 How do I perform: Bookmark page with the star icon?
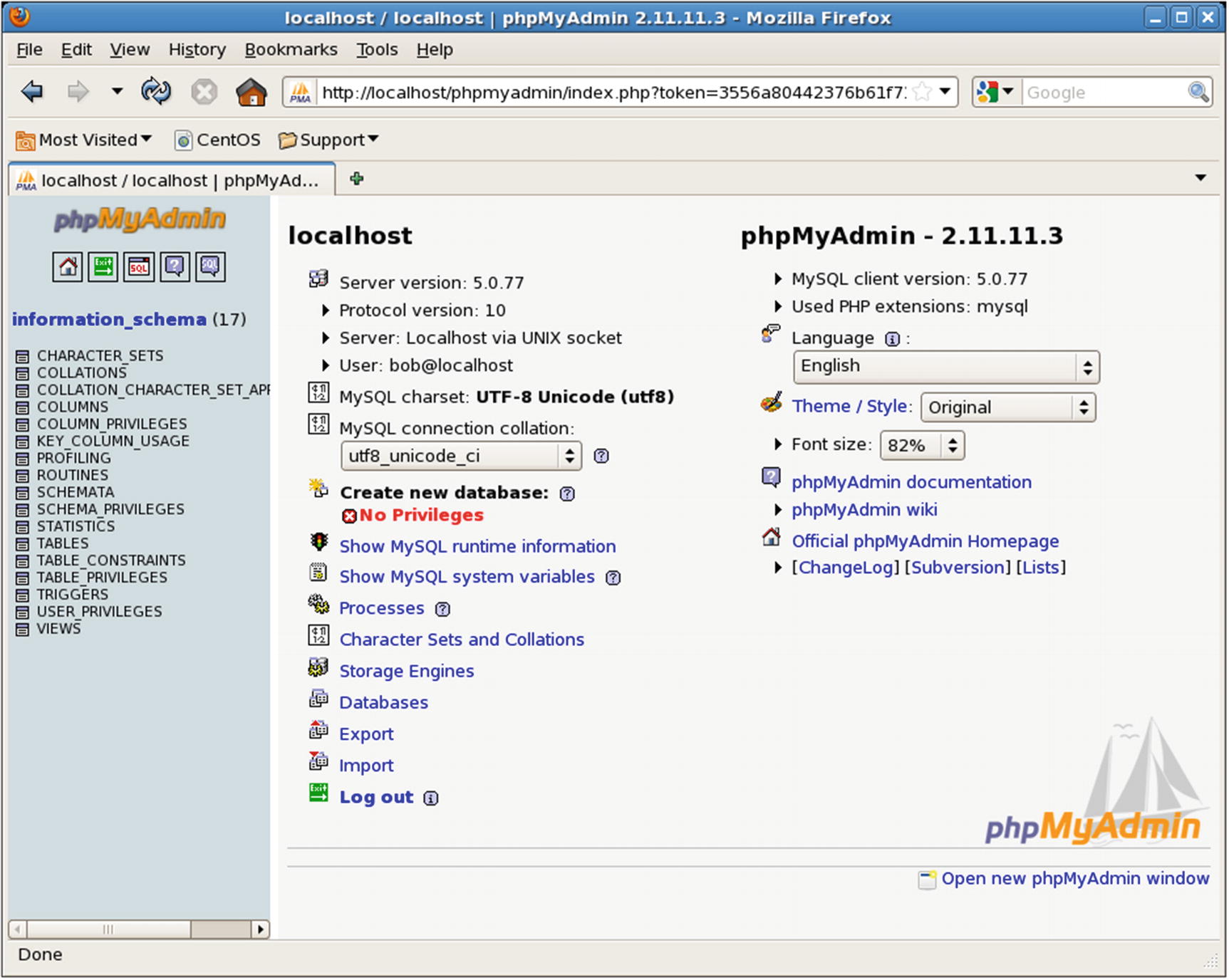click(x=922, y=92)
